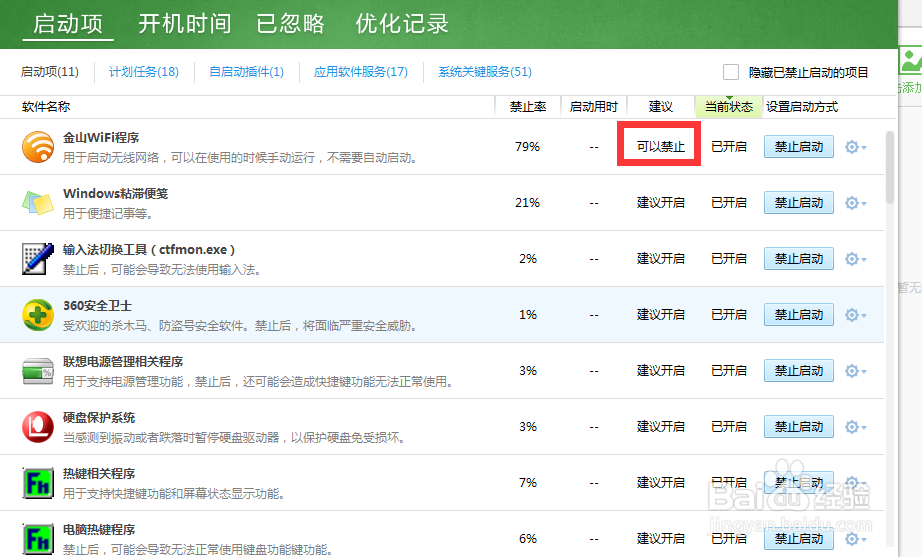Click 禁止启动 for 金山WiFi程序
922x557 pixels.
pos(799,146)
